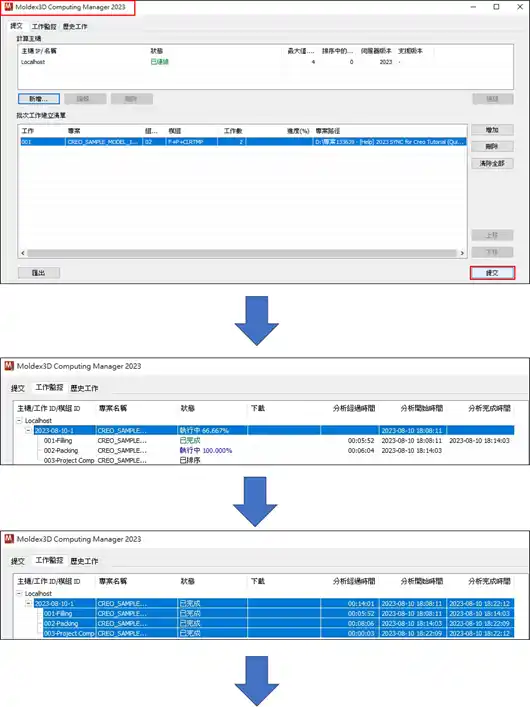
Task: Click the total elapsed time 00:14:01
Action: pos(361,603)
